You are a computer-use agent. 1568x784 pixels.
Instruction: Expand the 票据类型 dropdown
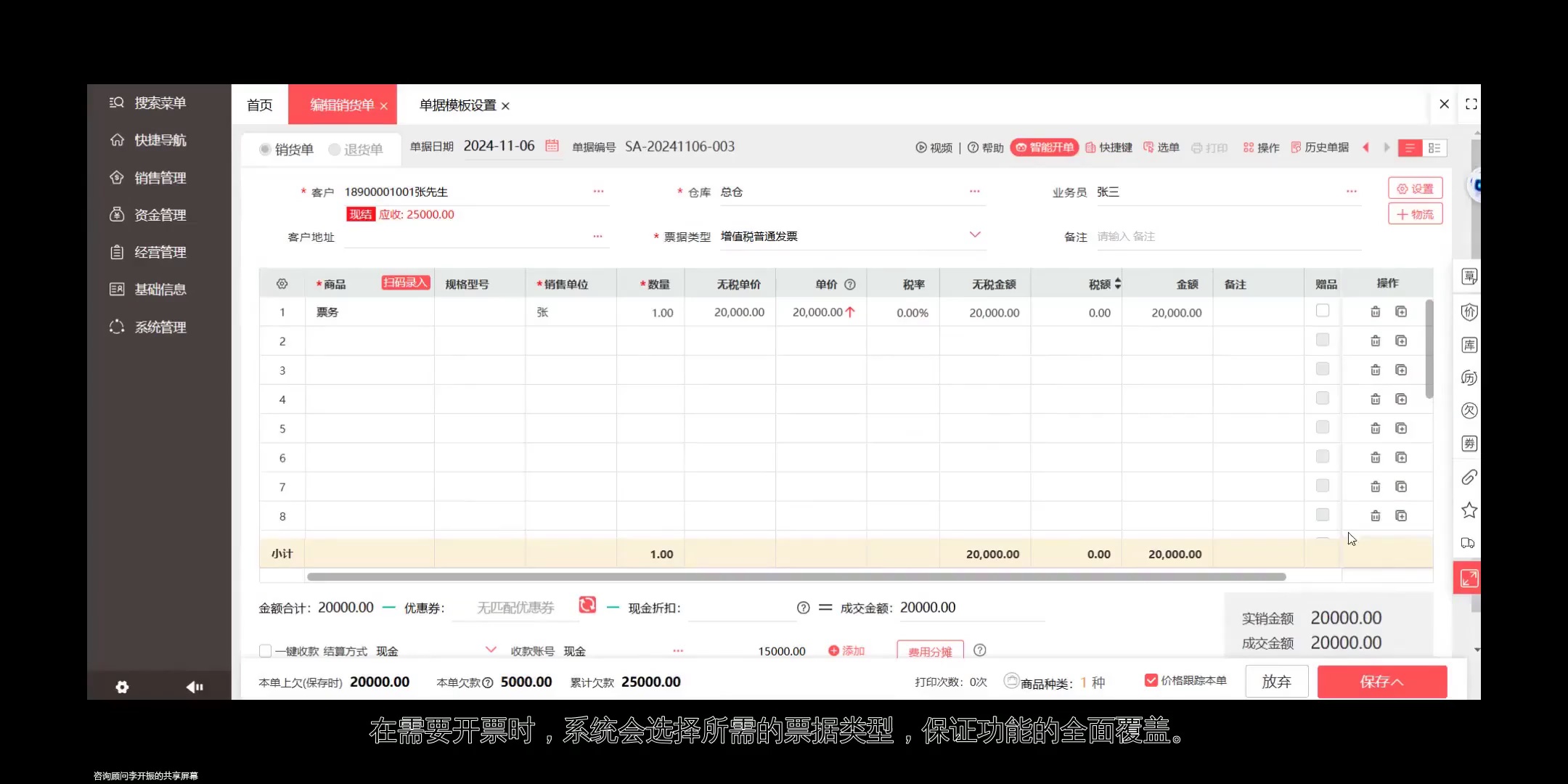coord(976,235)
